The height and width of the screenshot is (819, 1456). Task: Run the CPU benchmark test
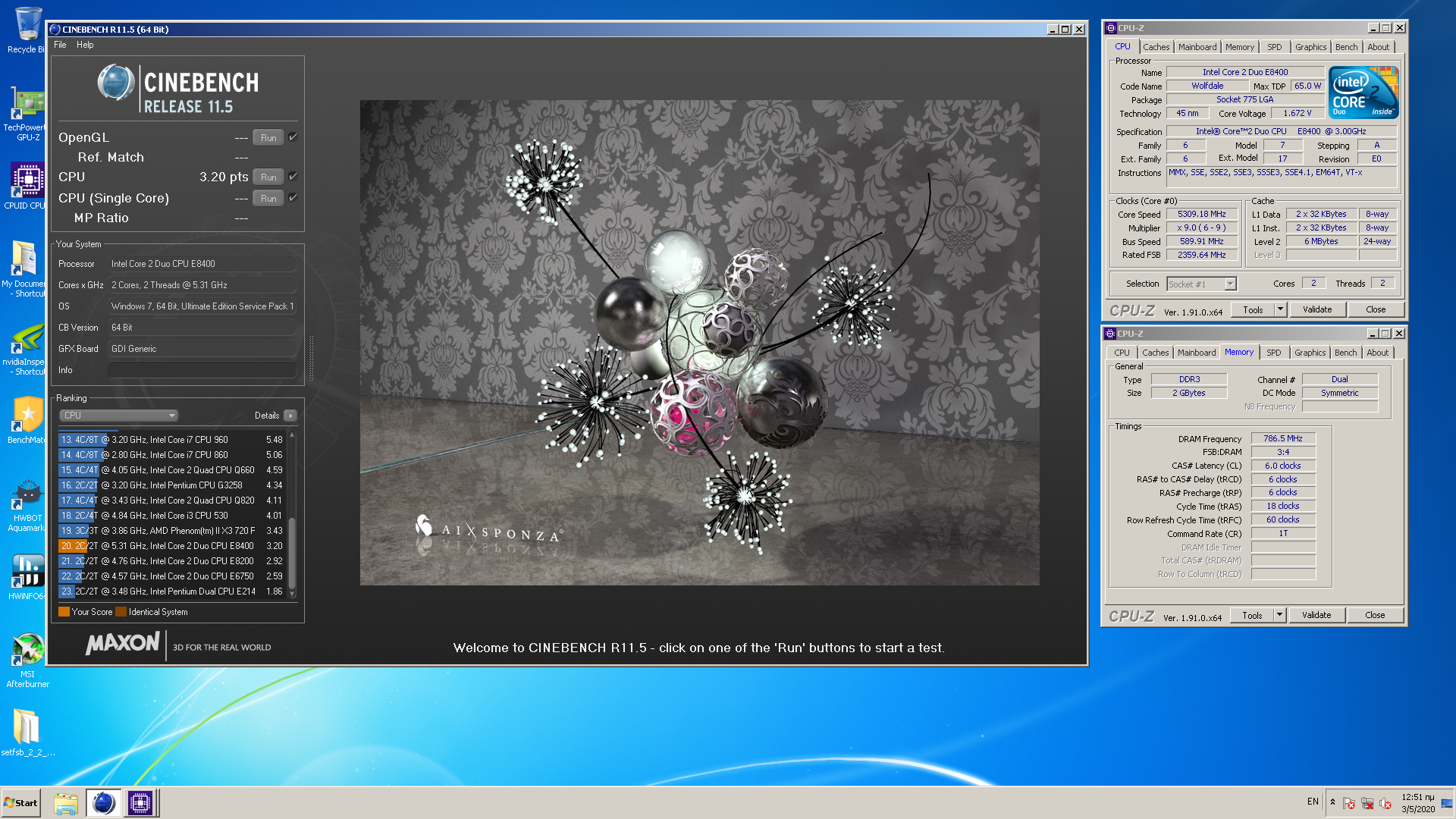(268, 177)
